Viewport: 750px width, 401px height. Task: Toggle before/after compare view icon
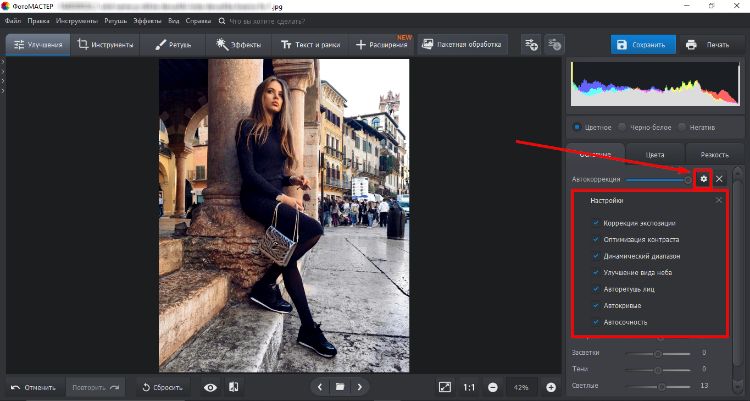[x=233, y=387]
